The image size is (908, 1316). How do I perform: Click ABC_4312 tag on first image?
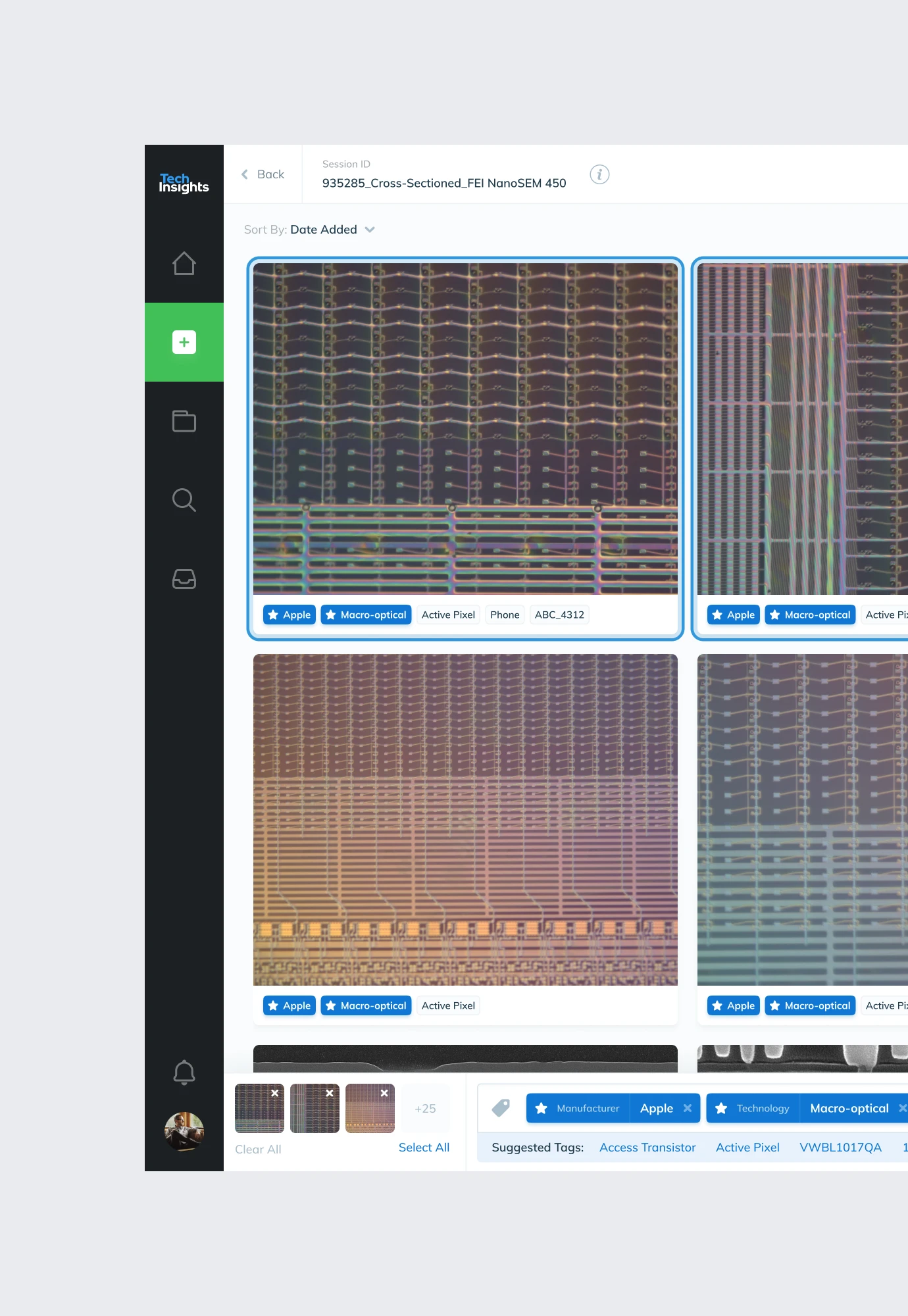[x=559, y=615]
